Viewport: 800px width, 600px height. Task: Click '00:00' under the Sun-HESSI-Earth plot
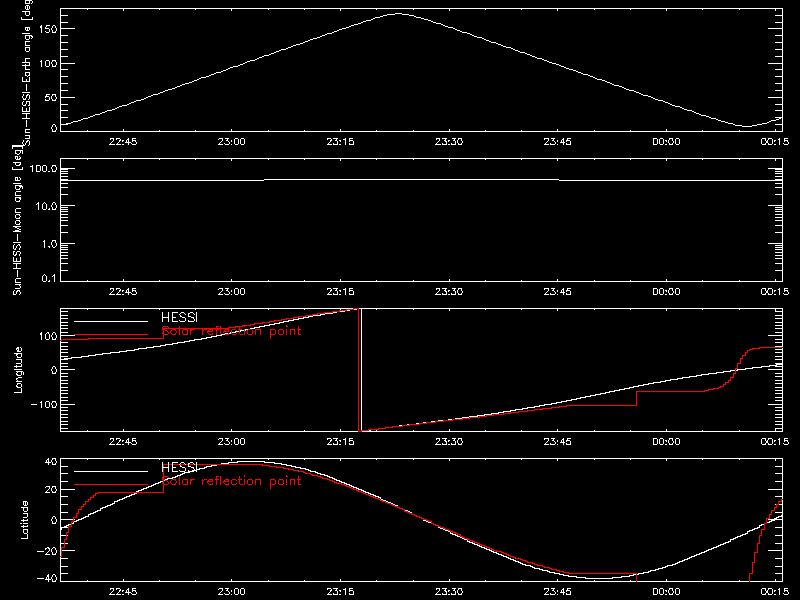(666, 142)
